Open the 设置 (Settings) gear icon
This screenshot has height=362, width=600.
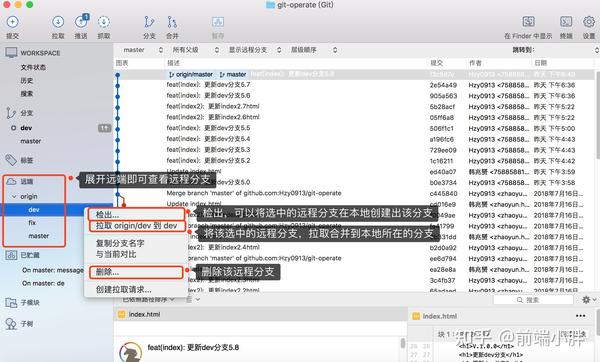click(x=589, y=21)
